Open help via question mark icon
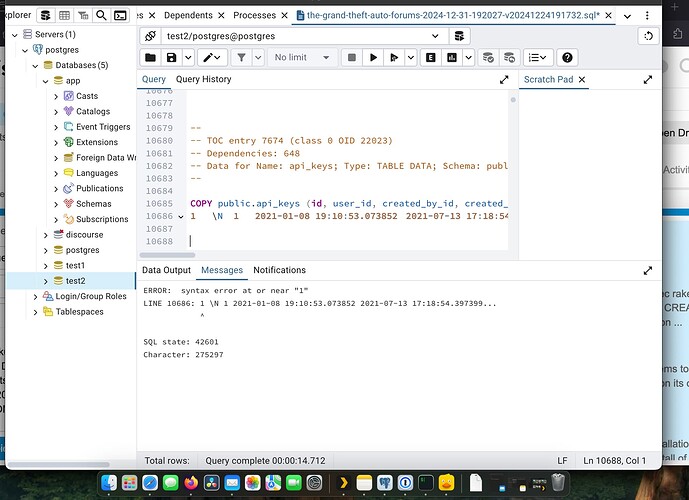 (567, 58)
